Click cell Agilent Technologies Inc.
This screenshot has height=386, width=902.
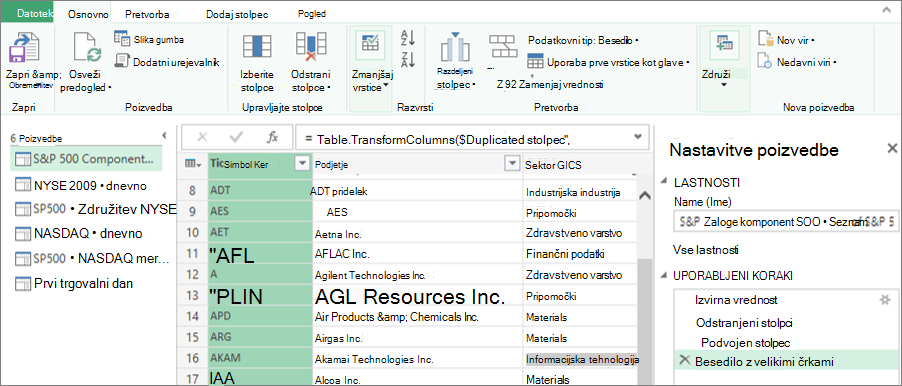418,276
